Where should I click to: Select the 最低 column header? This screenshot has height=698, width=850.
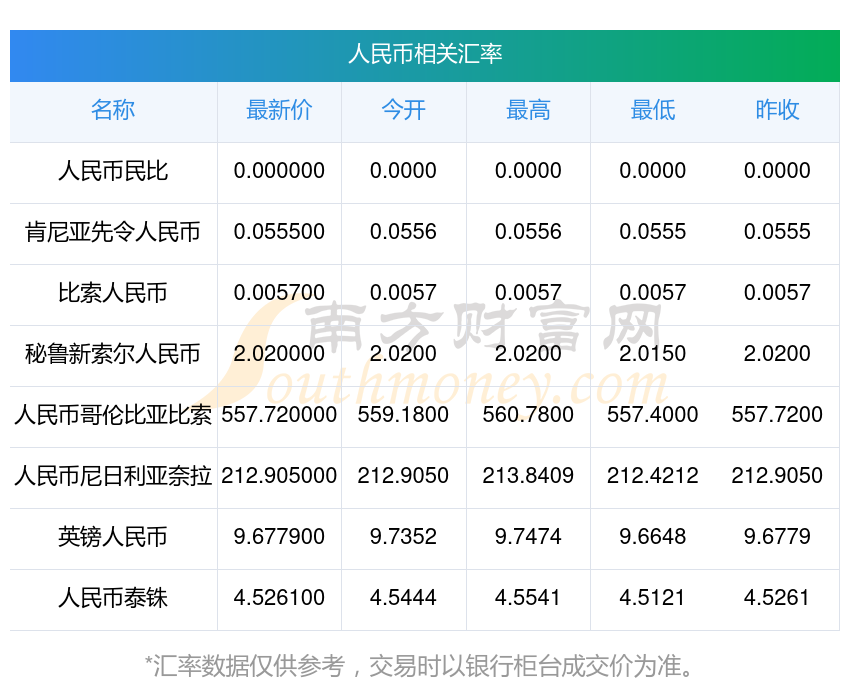coord(653,110)
